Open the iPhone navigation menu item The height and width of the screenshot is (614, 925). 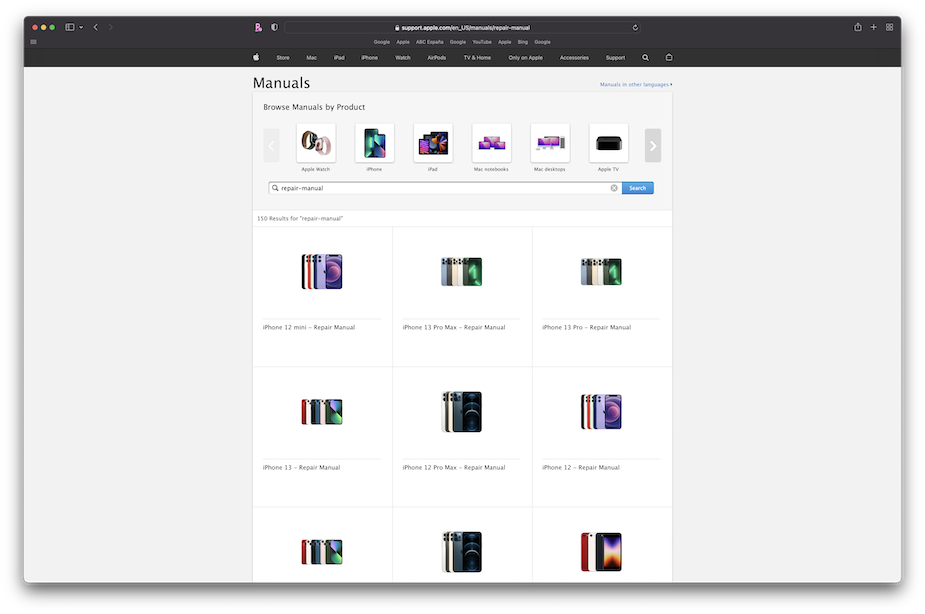369,58
